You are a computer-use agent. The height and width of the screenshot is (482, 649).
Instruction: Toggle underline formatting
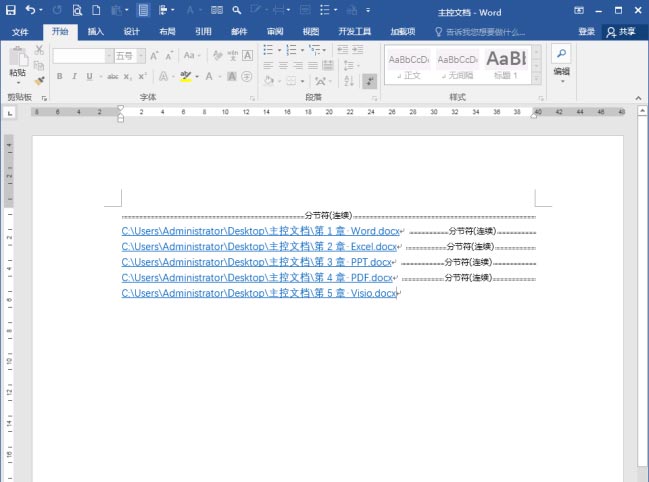click(89, 76)
